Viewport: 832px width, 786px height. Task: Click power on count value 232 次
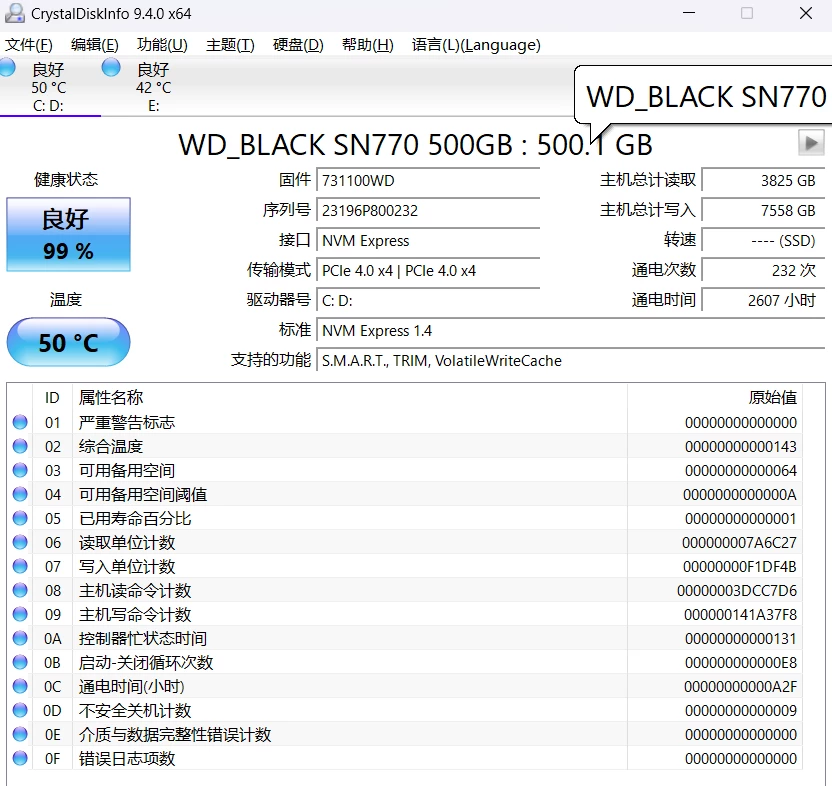point(763,271)
